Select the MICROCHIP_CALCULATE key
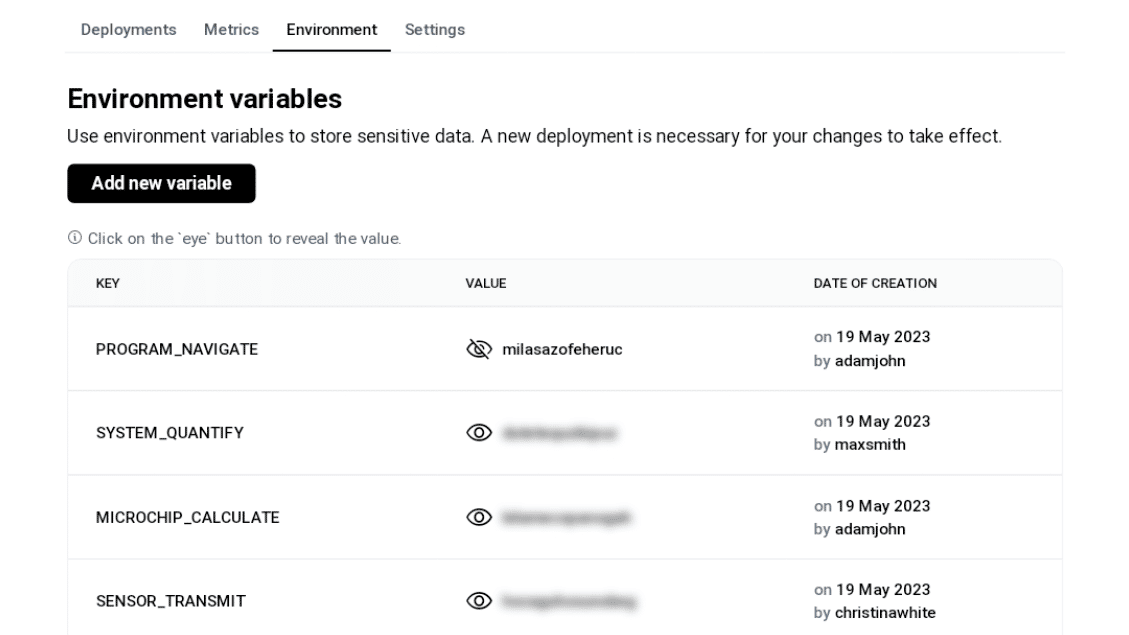 [187, 517]
